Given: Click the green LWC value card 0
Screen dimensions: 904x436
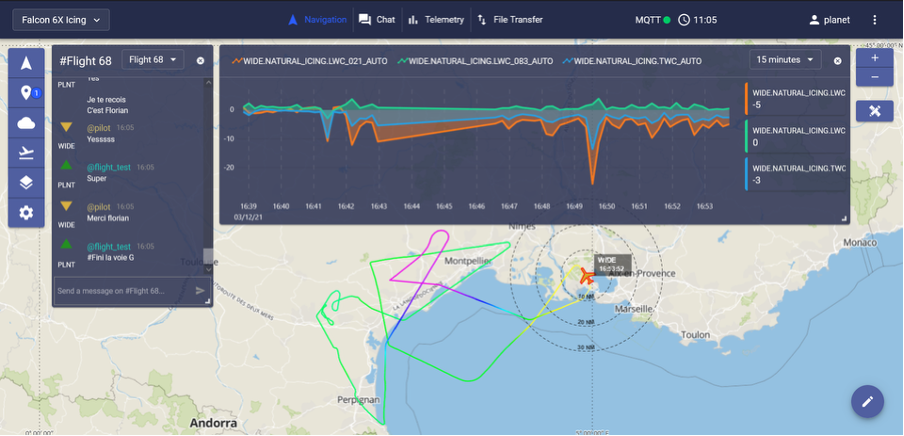Looking at the screenshot, I should pos(796,136).
